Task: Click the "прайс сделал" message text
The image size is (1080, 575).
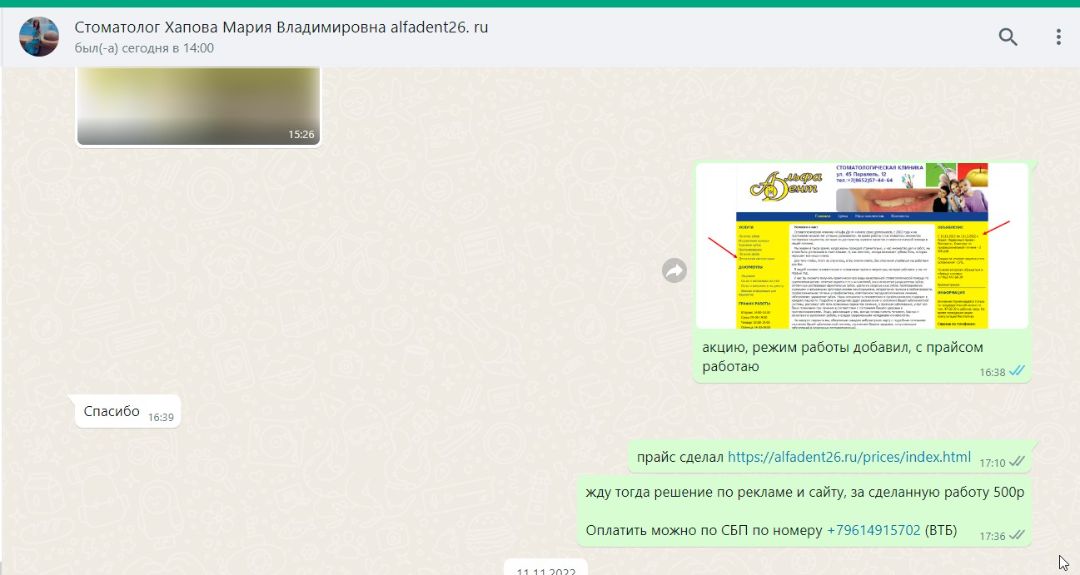Action: [x=680, y=457]
